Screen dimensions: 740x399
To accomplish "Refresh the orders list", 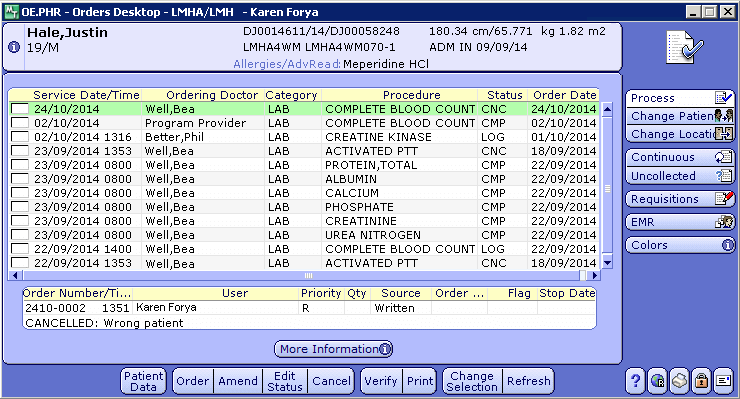I will (x=529, y=381).
